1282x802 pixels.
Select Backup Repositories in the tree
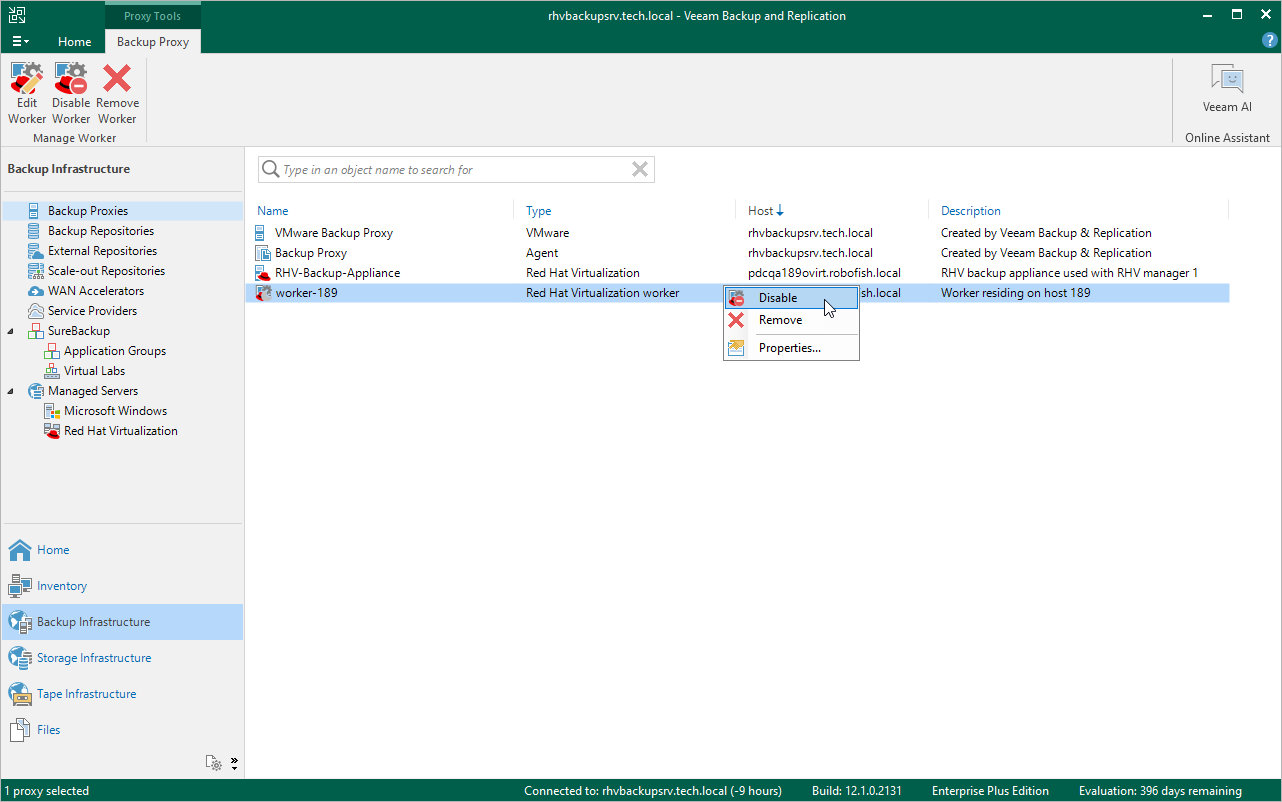tap(101, 231)
